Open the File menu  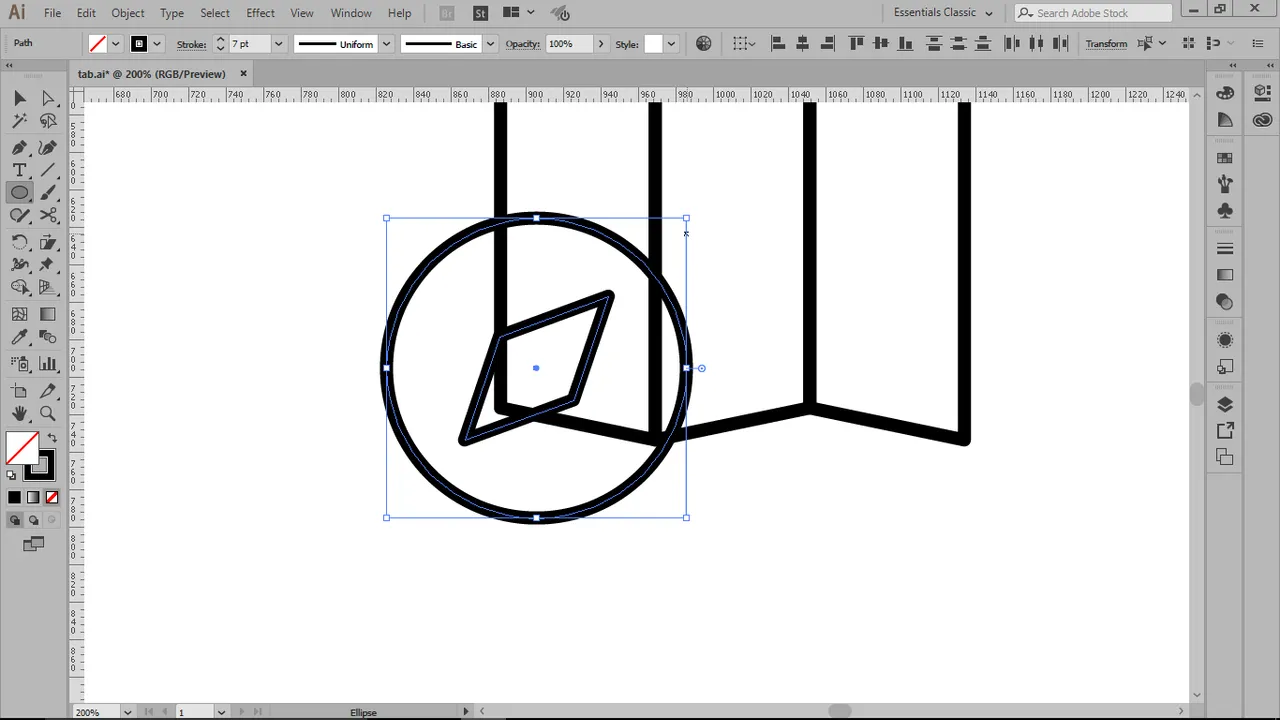coord(52,13)
